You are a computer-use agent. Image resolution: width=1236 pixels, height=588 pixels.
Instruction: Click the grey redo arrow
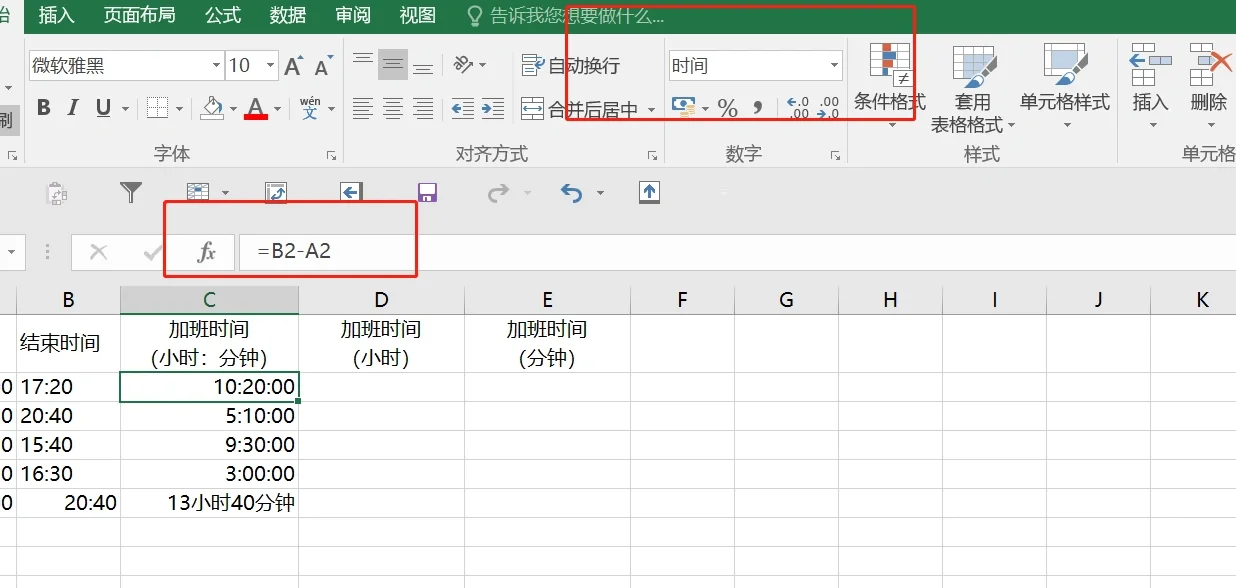pyautogui.click(x=498, y=193)
